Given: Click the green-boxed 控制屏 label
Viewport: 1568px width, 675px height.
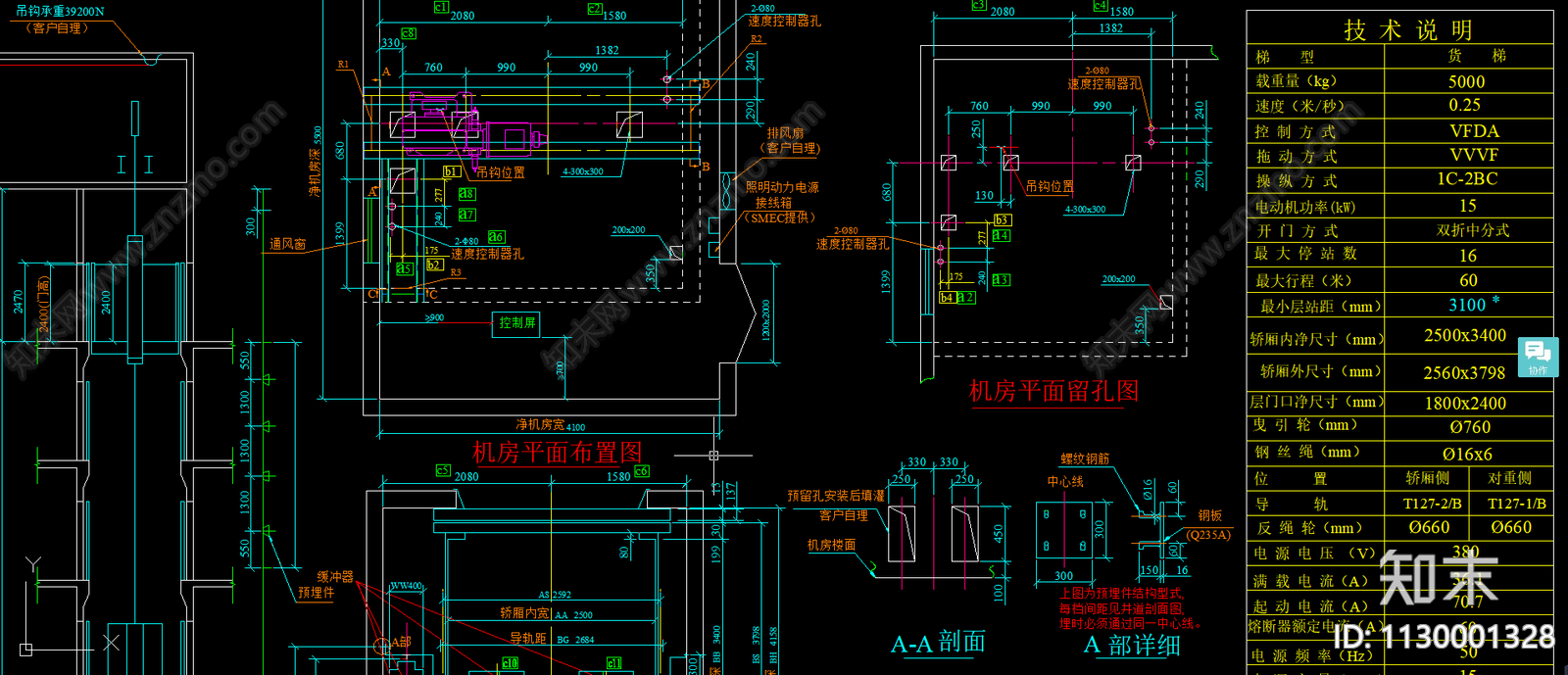Looking at the screenshot, I should 516,322.
